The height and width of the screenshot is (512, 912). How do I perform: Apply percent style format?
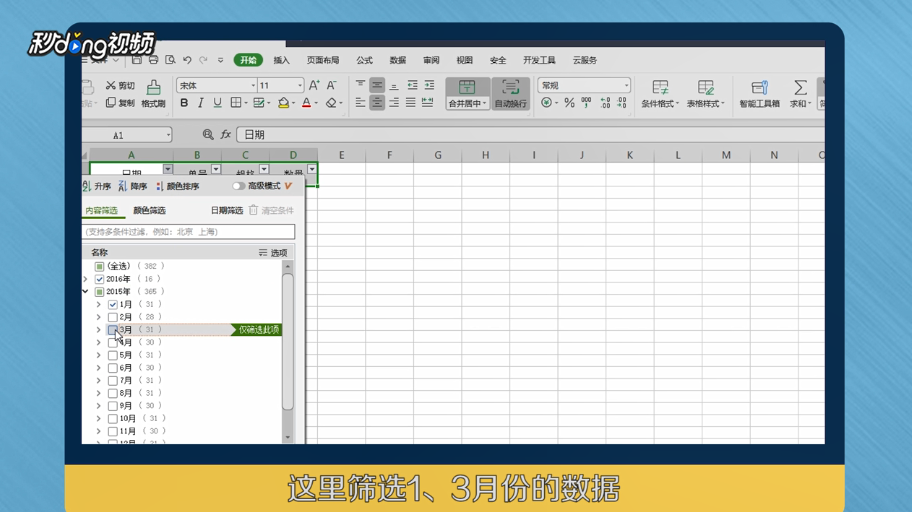(569, 103)
